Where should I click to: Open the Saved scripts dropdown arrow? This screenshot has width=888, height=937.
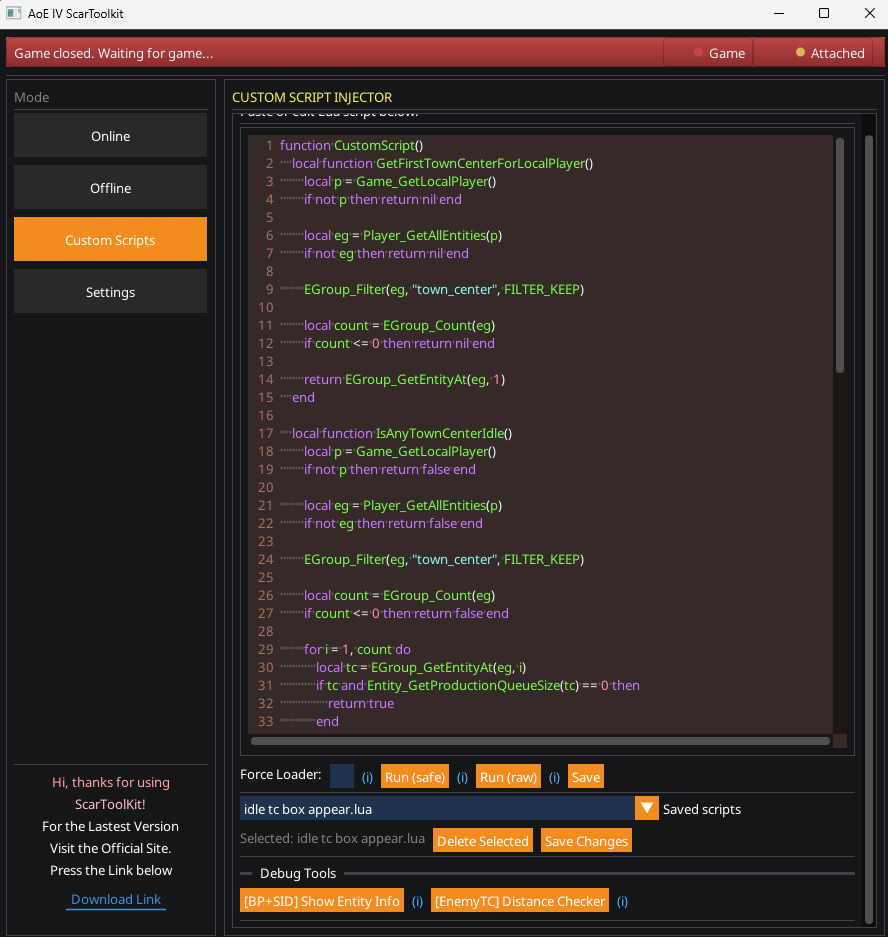(646, 807)
